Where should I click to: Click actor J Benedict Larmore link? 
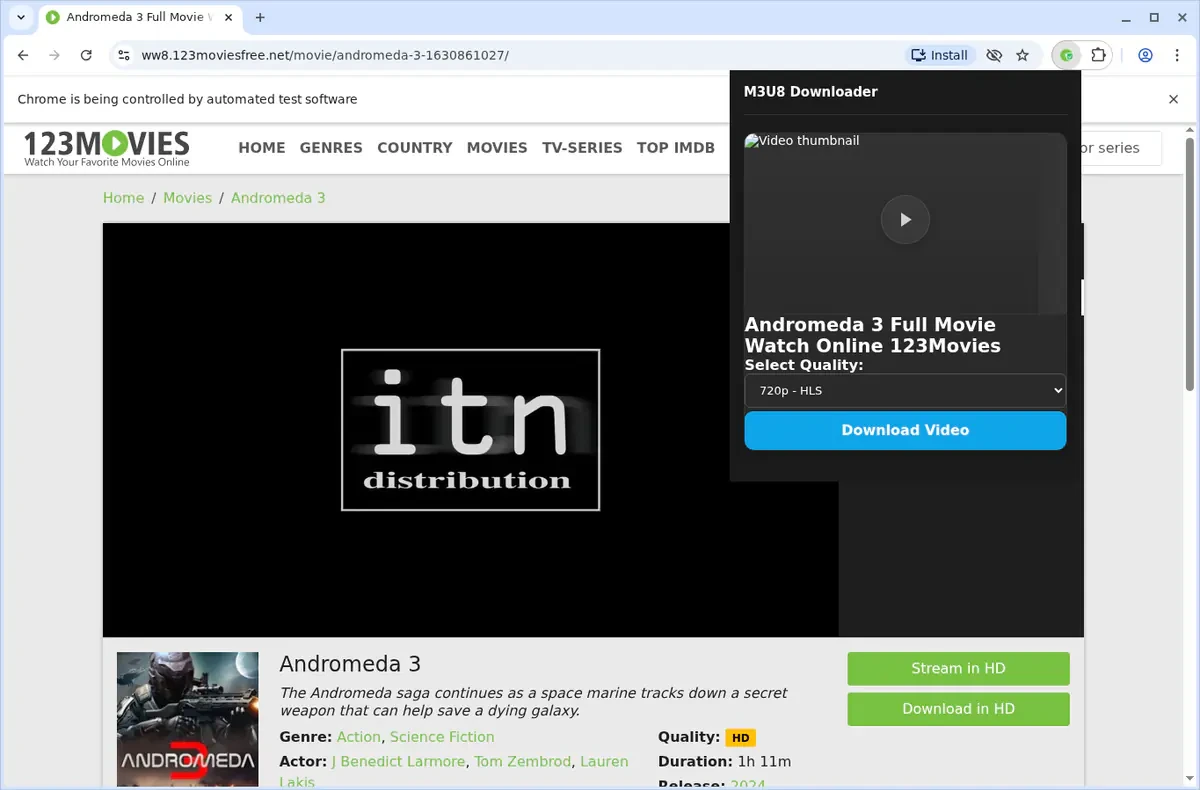click(x=398, y=762)
